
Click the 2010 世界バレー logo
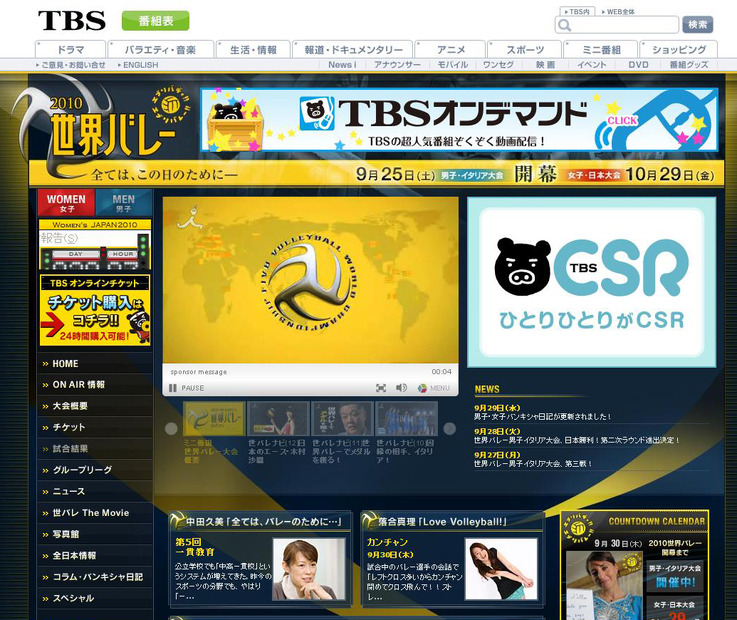tap(103, 127)
